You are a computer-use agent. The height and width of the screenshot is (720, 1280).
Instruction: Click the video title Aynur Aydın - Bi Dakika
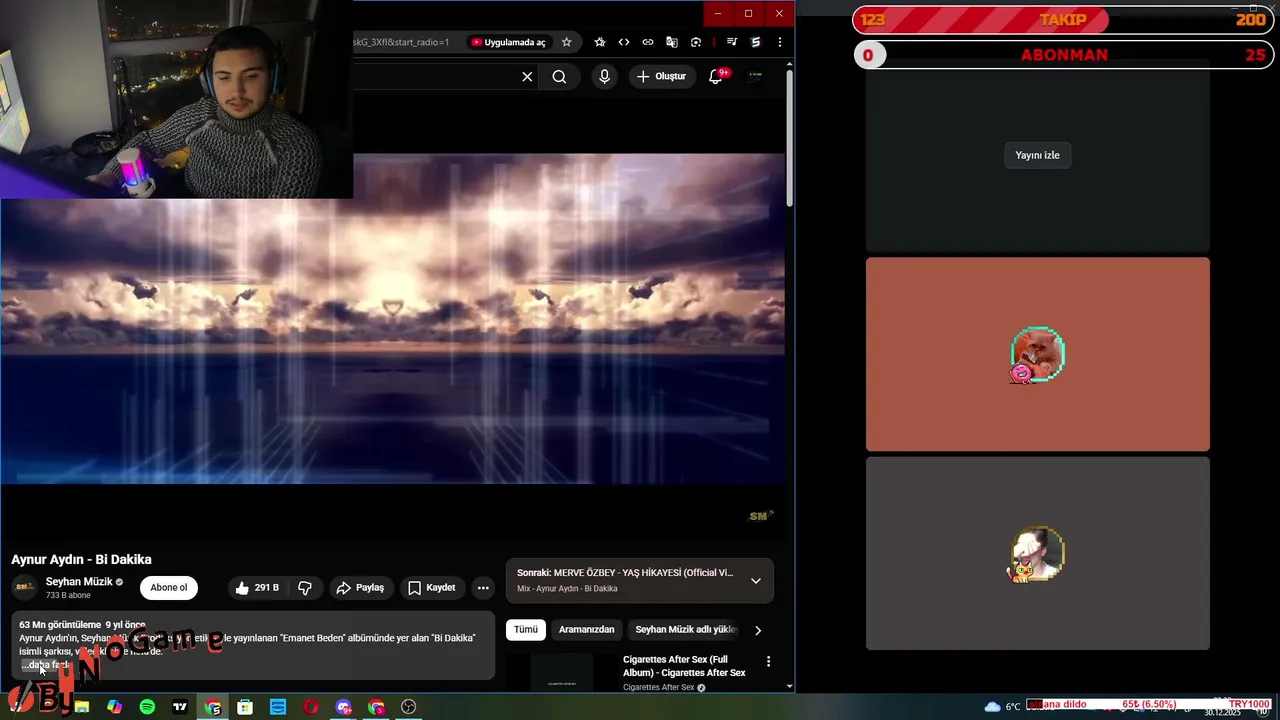pyautogui.click(x=82, y=559)
